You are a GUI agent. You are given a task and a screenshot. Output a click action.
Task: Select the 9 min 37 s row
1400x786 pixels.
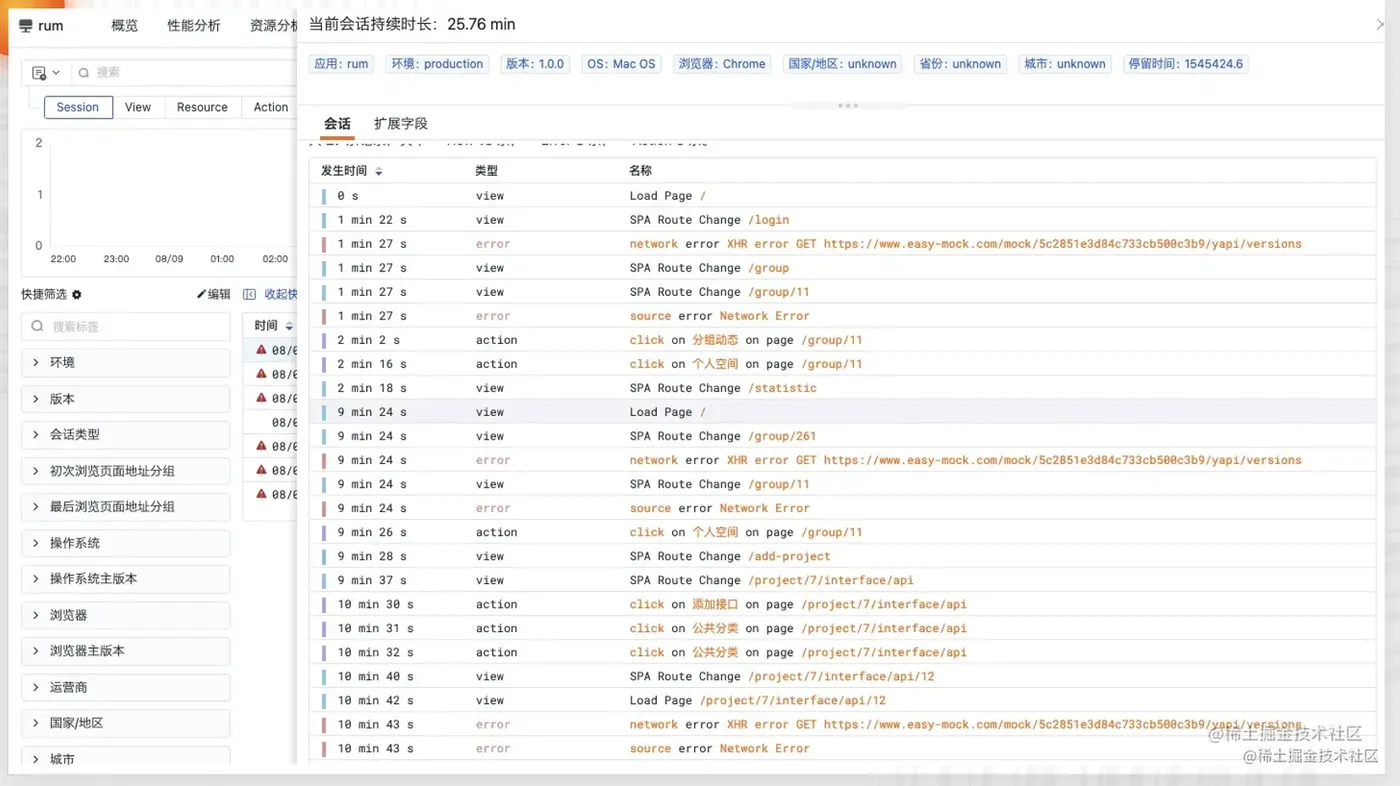coord(842,580)
